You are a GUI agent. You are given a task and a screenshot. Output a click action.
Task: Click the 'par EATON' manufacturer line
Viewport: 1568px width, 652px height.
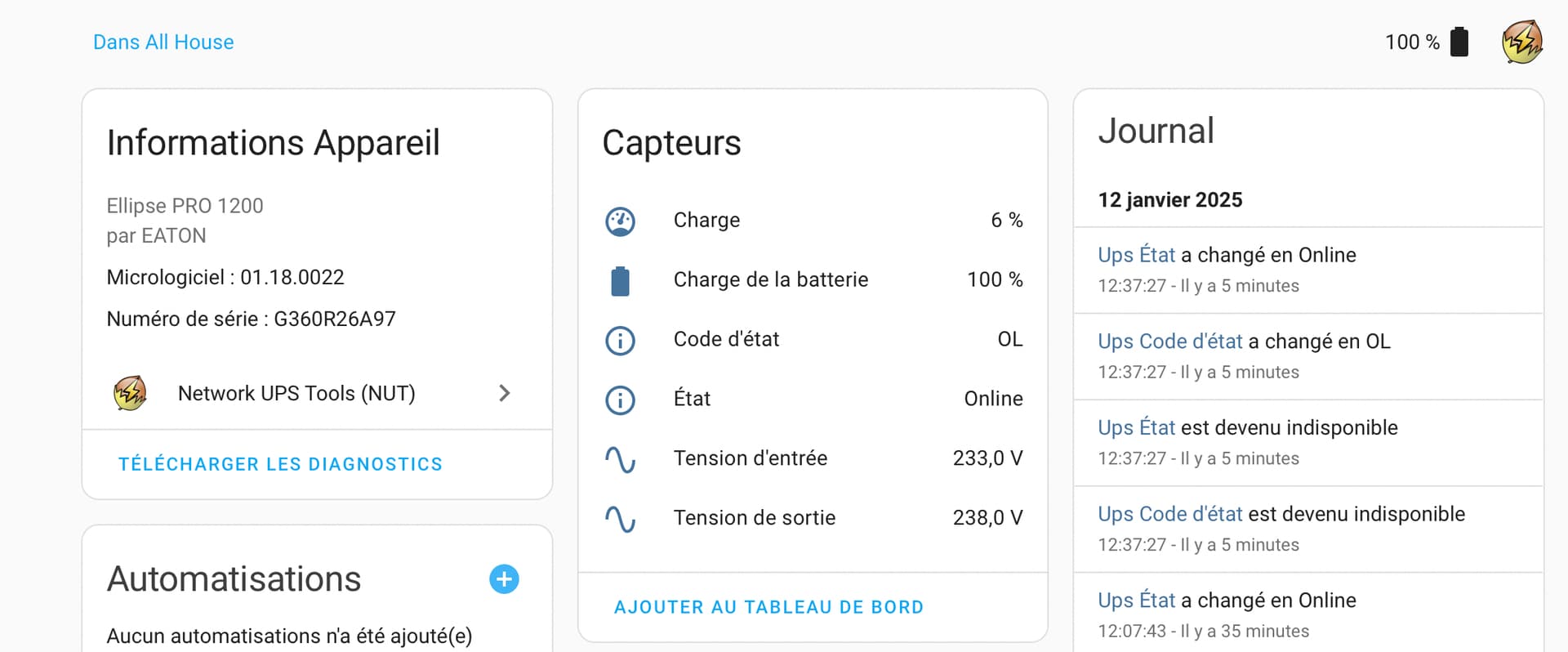click(x=156, y=236)
